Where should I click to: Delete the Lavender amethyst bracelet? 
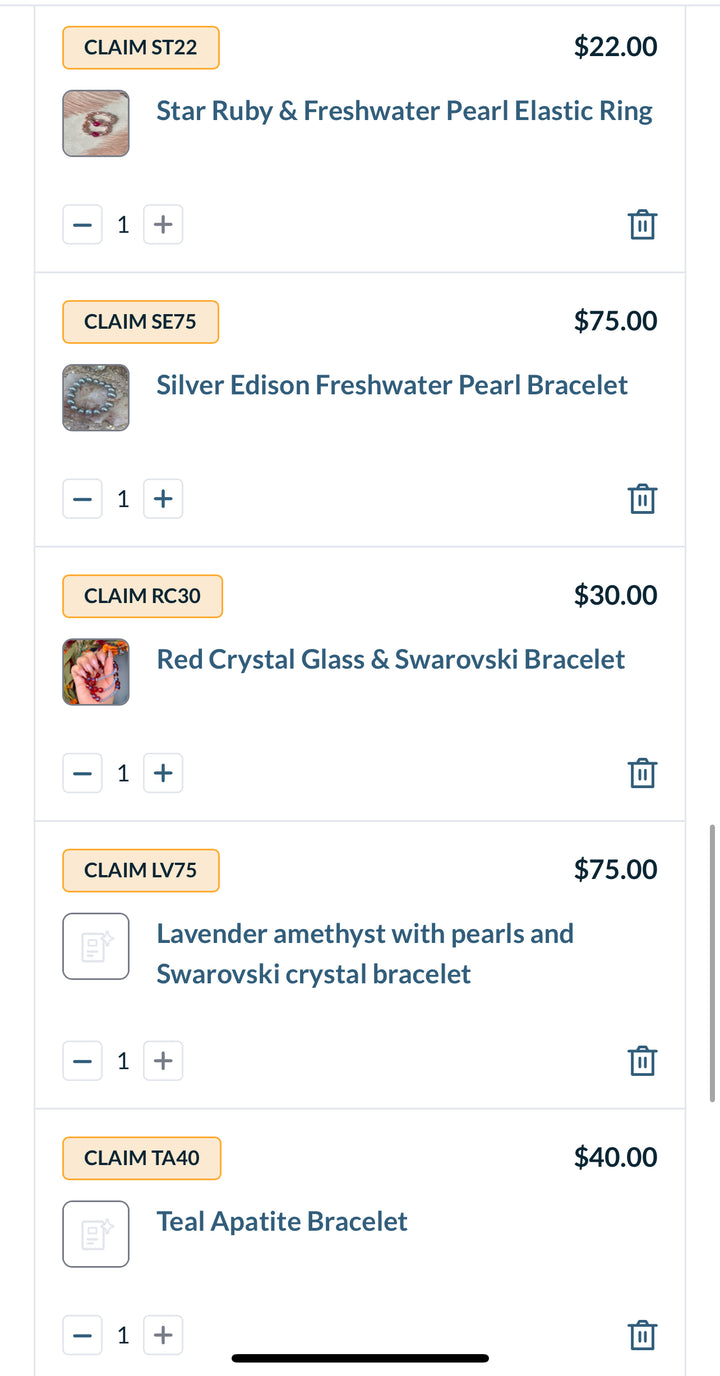[642, 1060]
